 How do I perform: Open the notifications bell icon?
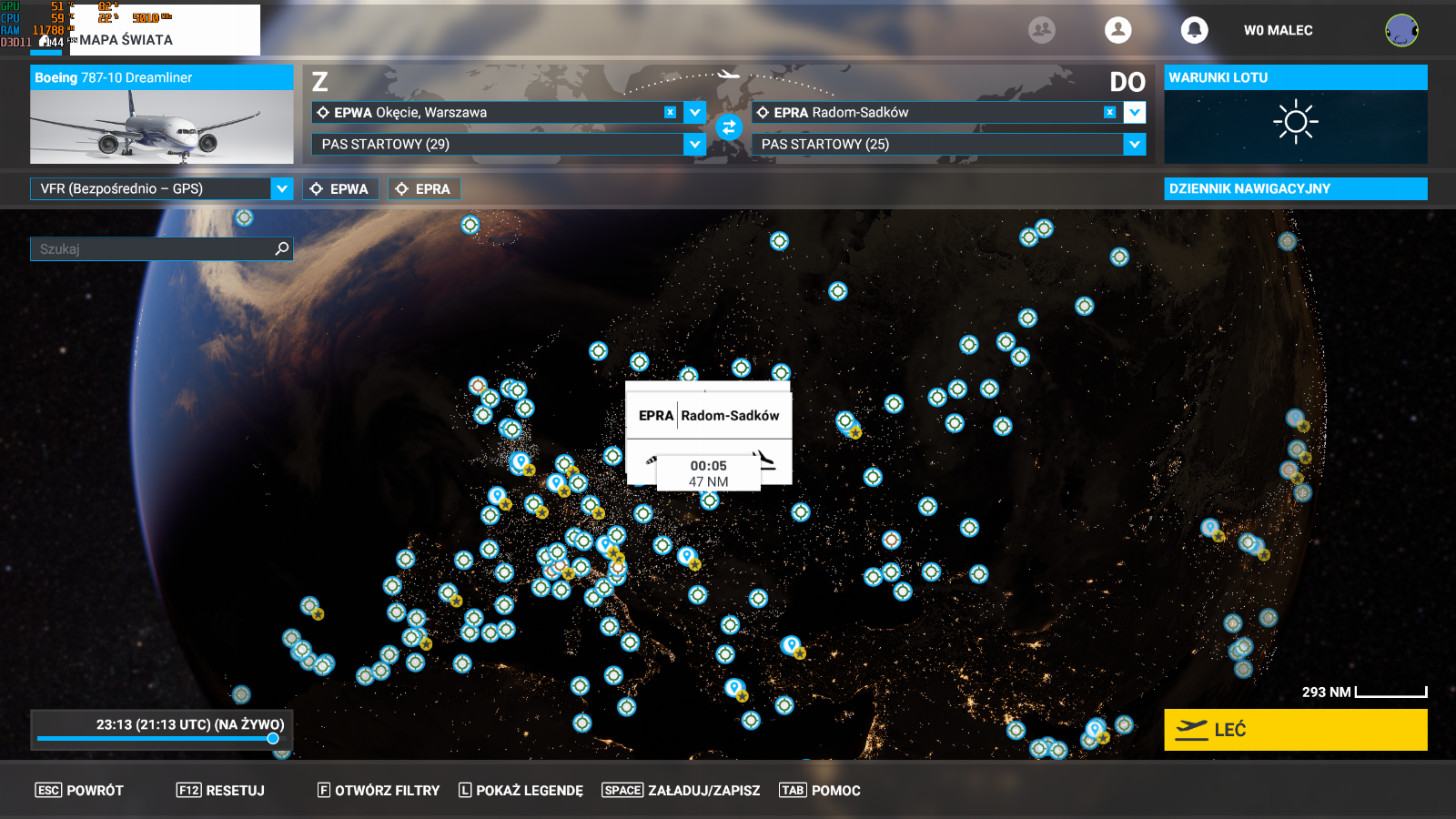(1195, 30)
